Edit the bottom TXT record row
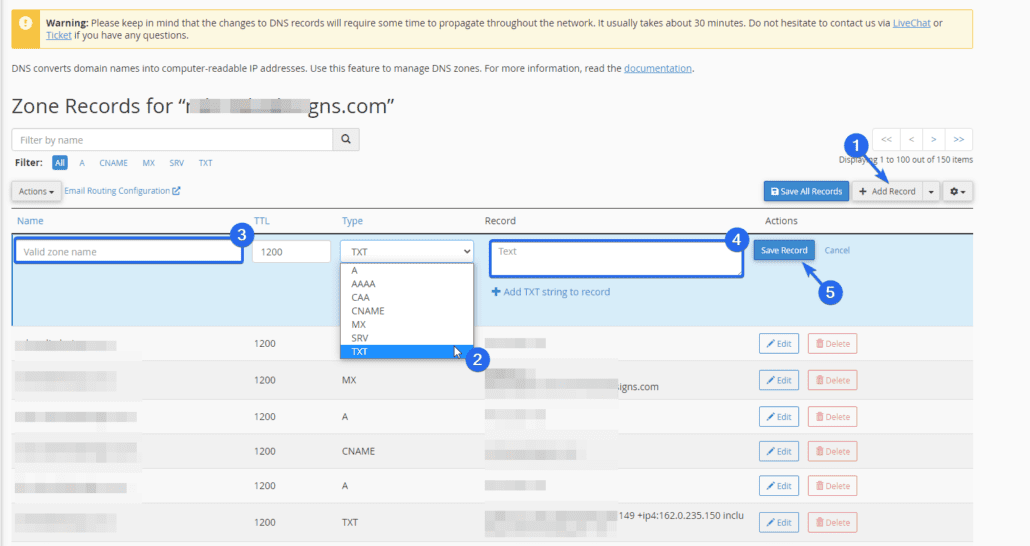Viewport: 1030px width, 546px height. (x=779, y=522)
